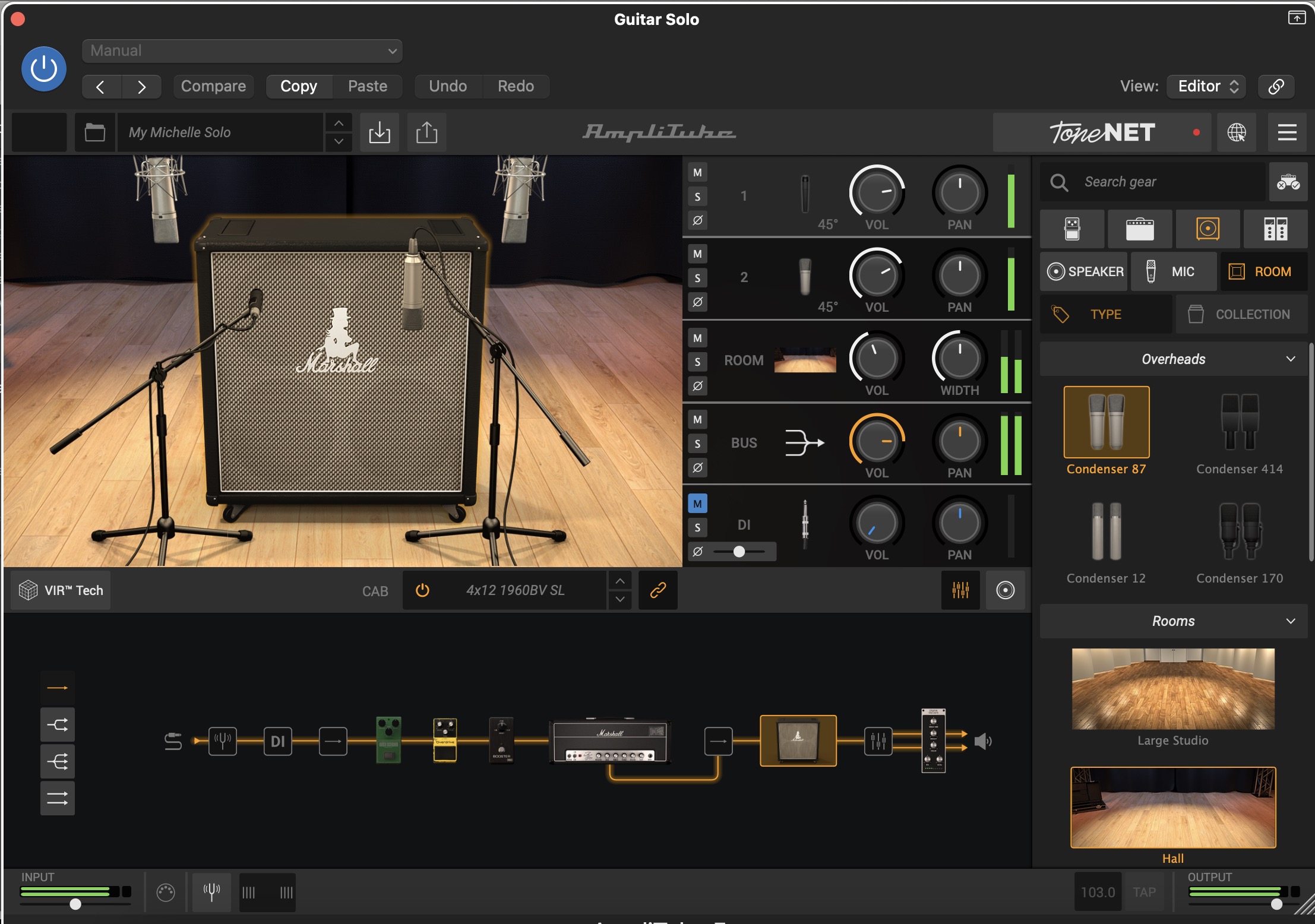Screen dimensions: 1315x924
Task: Click the gear availability filter icon beside search
Action: pyautogui.click(x=1288, y=182)
